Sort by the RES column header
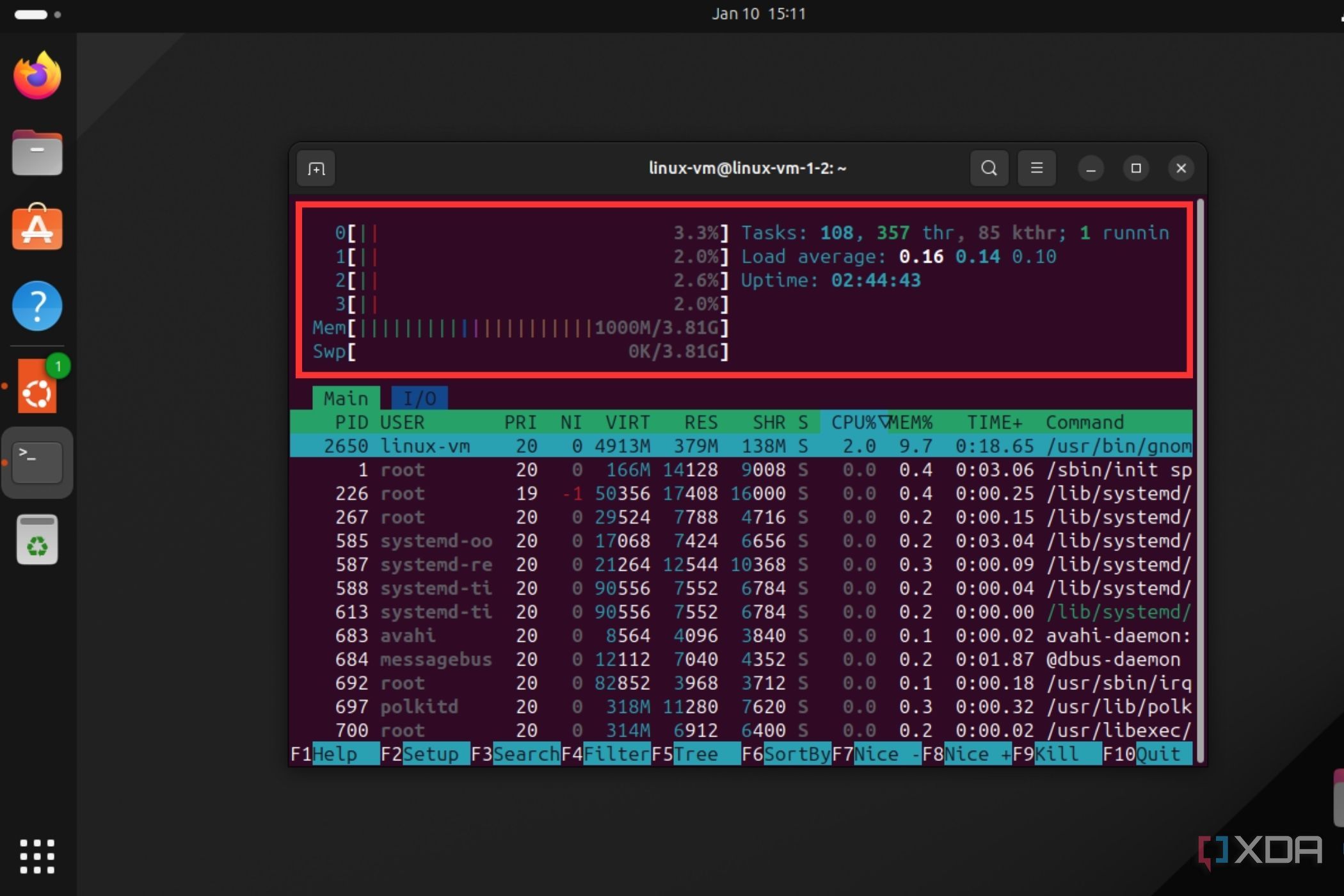 coord(701,422)
